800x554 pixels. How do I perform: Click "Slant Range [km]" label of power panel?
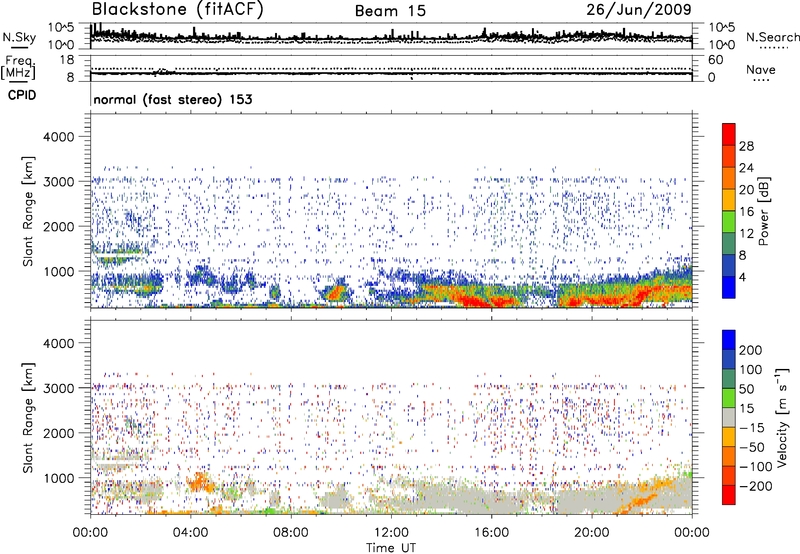pos(28,211)
